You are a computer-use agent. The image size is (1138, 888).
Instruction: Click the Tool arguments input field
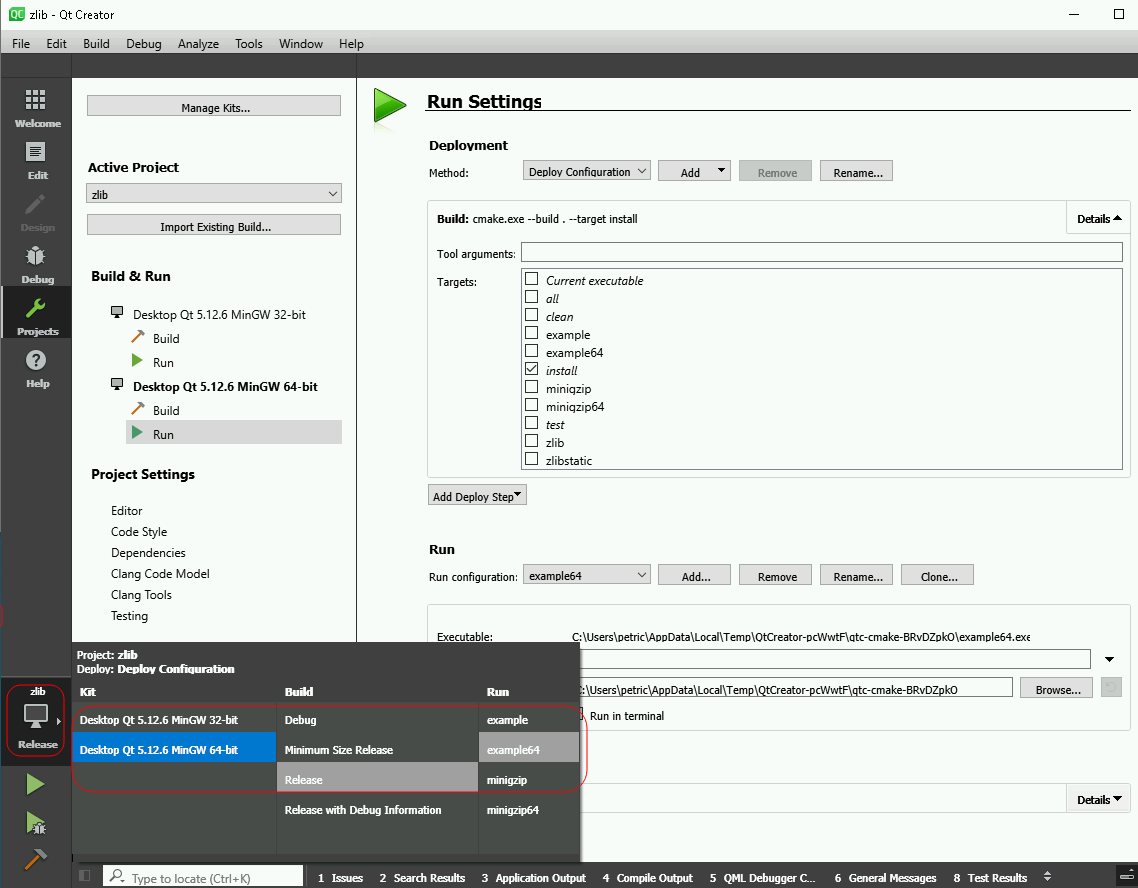pyautogui.click(x=822, y=252)
